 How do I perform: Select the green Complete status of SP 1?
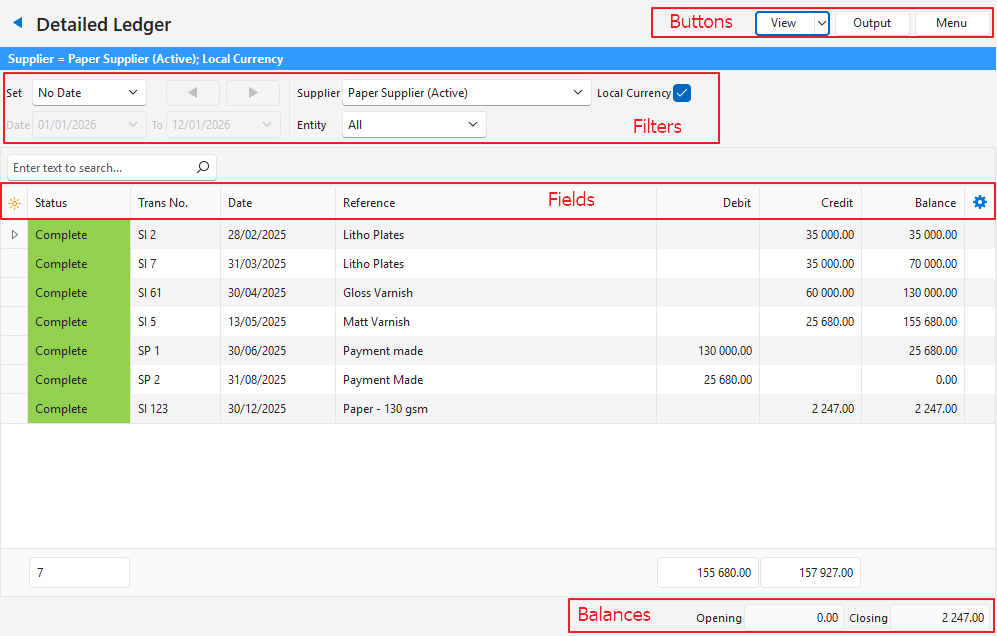pos(78,351)
